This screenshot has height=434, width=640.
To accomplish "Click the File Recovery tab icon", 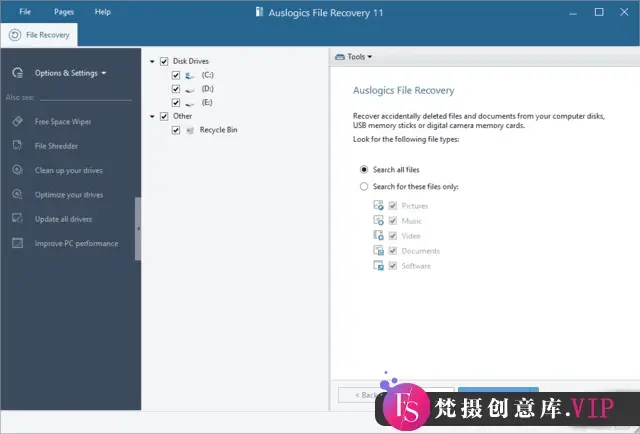I will tap(15, 35).
